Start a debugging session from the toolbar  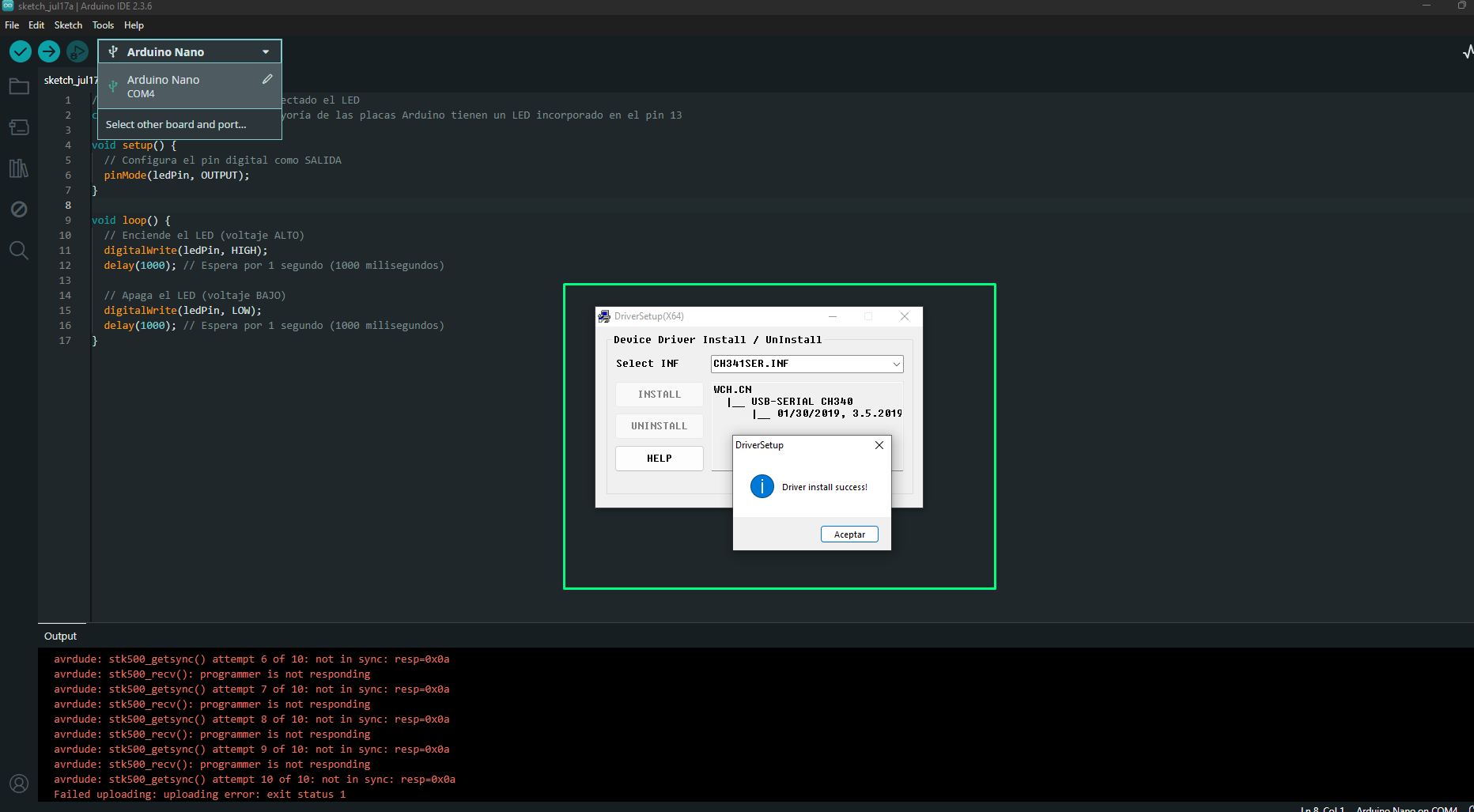coord(77,51)
